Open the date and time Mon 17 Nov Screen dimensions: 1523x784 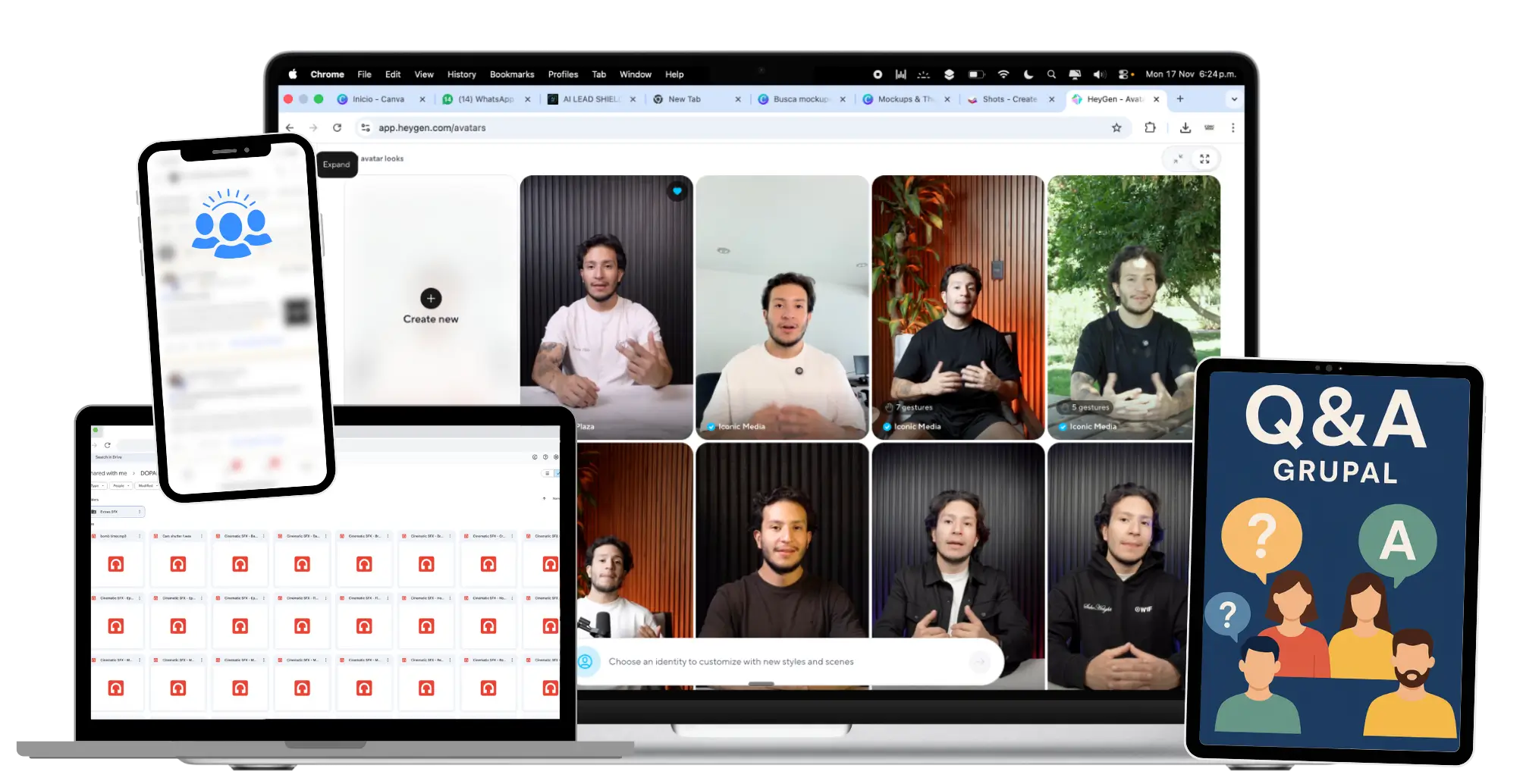tap(1191, 74)
